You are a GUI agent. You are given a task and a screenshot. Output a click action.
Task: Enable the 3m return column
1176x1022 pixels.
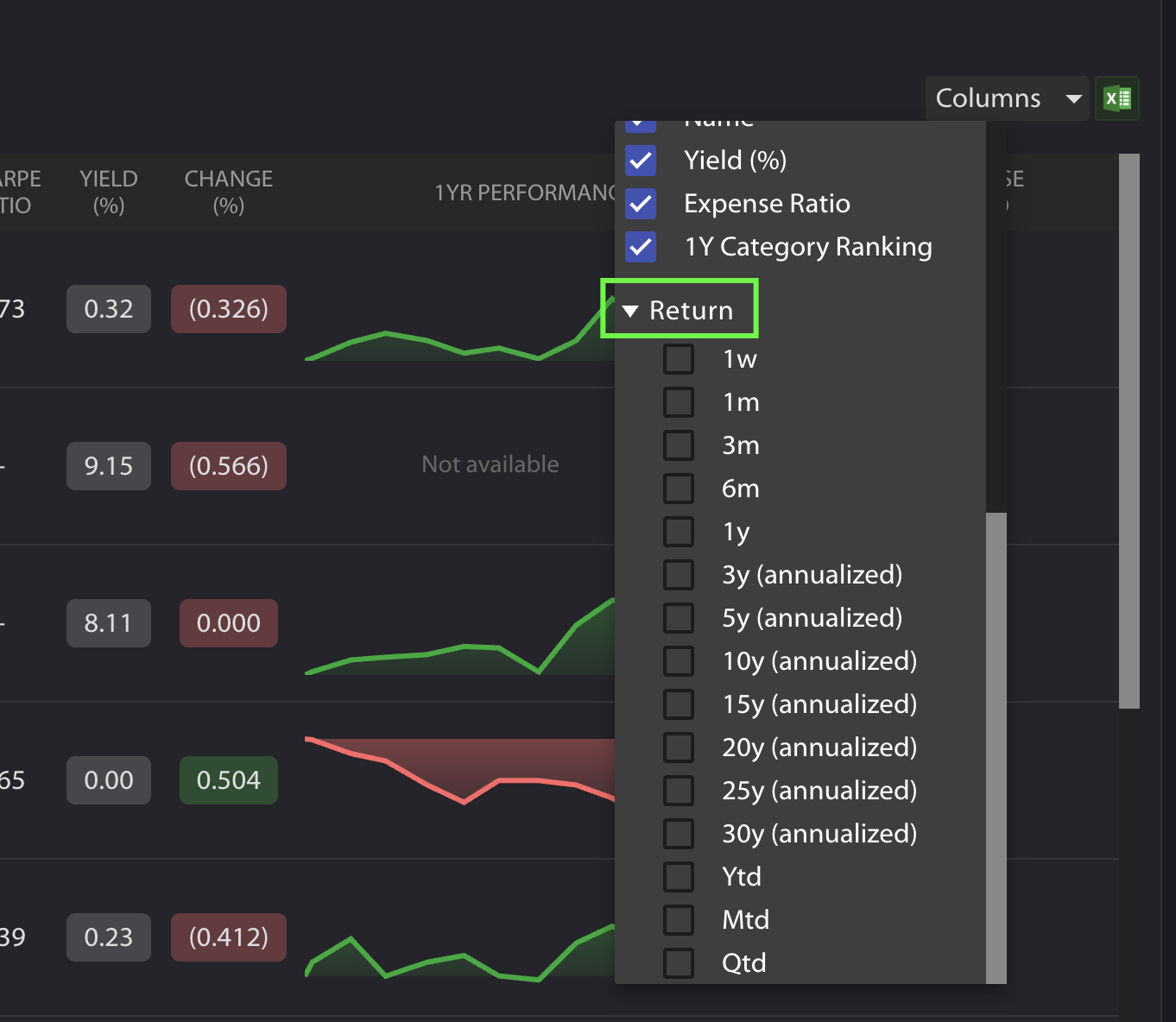[x=679, y=445]
